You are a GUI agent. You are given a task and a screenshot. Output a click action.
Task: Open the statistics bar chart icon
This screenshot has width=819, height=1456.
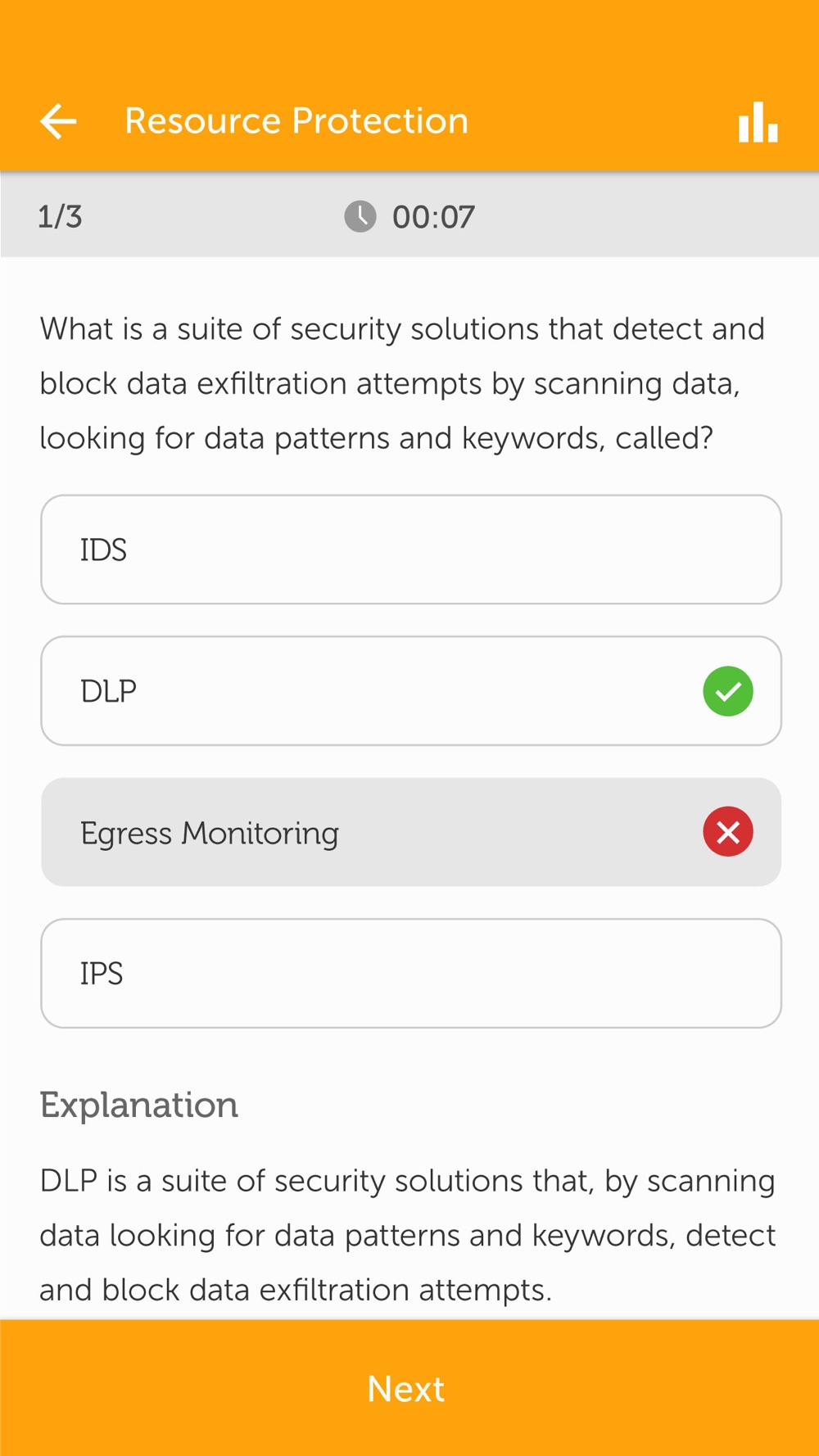758,122
